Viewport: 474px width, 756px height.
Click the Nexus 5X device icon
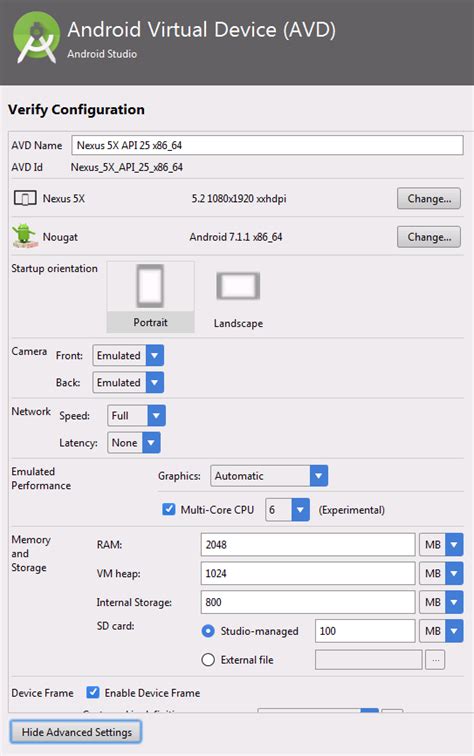pyautogui.click(x=25, y=198)
